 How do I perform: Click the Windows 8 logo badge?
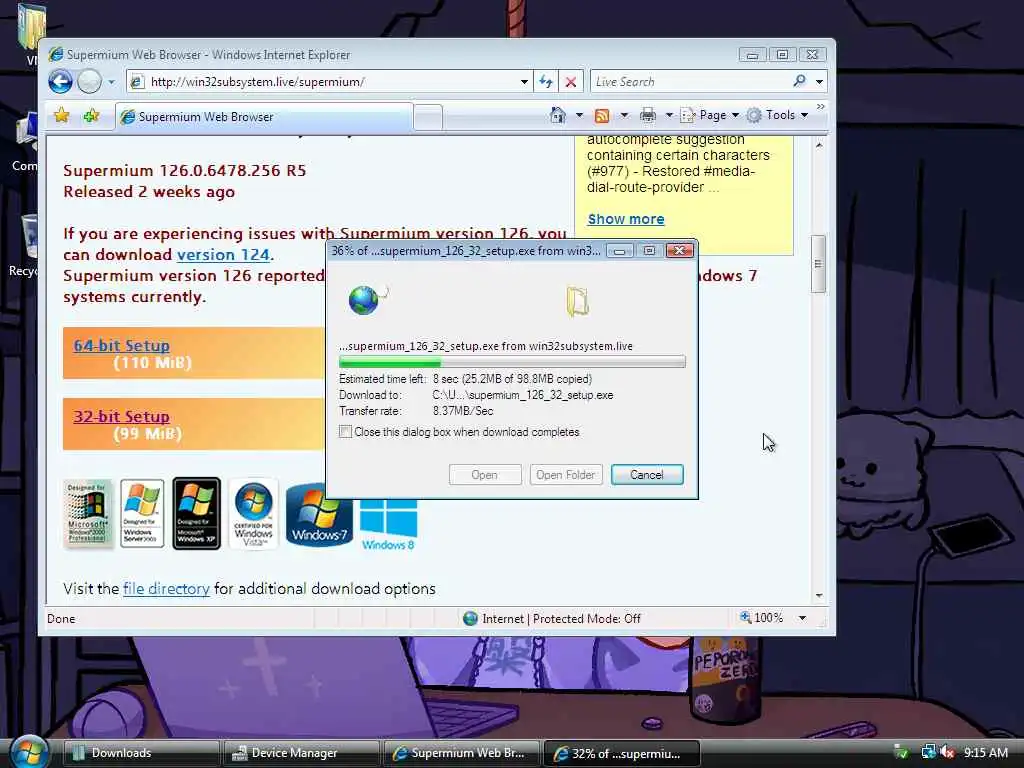click(388, 524)
